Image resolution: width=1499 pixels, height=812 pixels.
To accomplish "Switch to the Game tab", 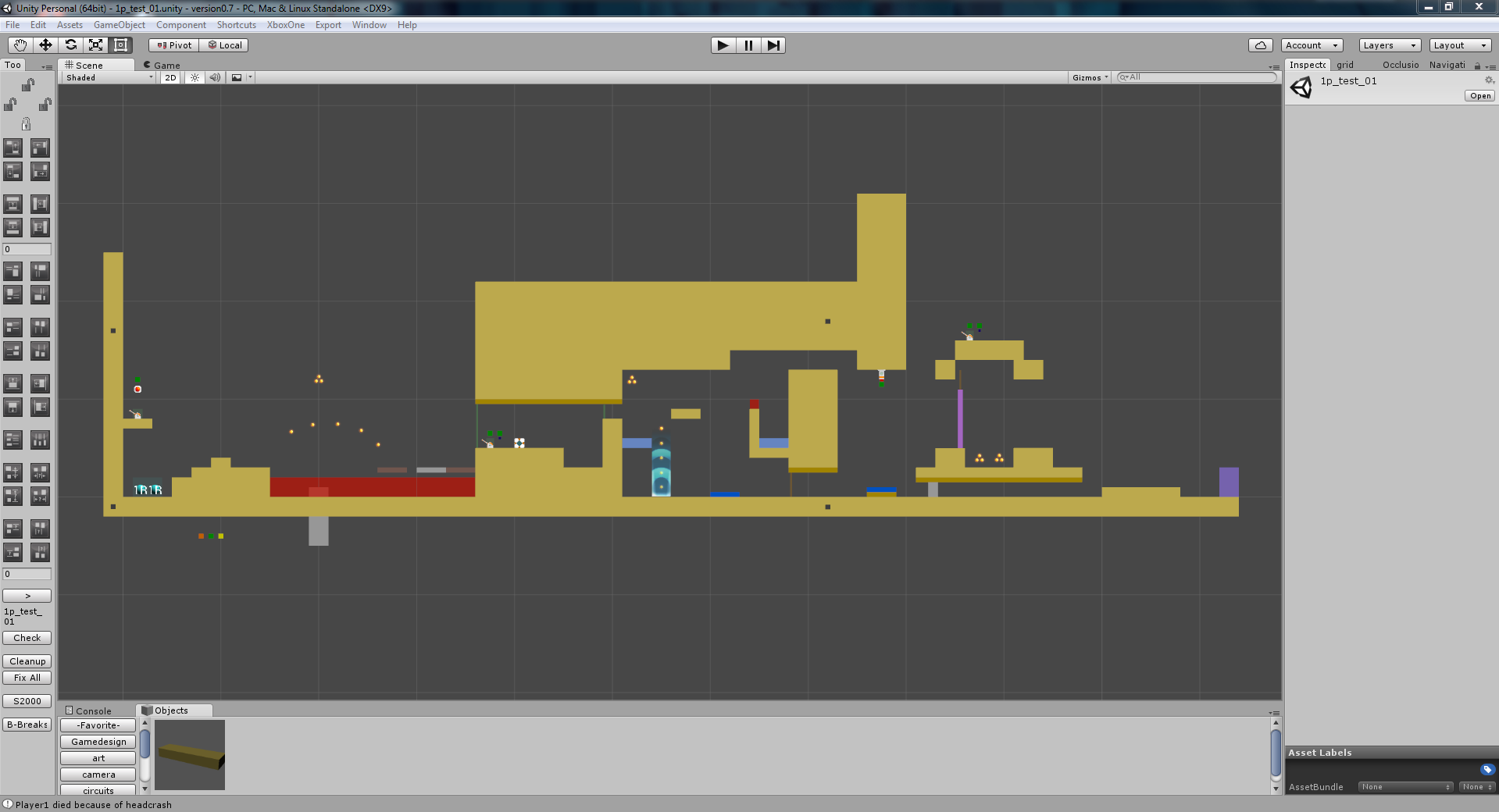I will click(x=162, y=66).
